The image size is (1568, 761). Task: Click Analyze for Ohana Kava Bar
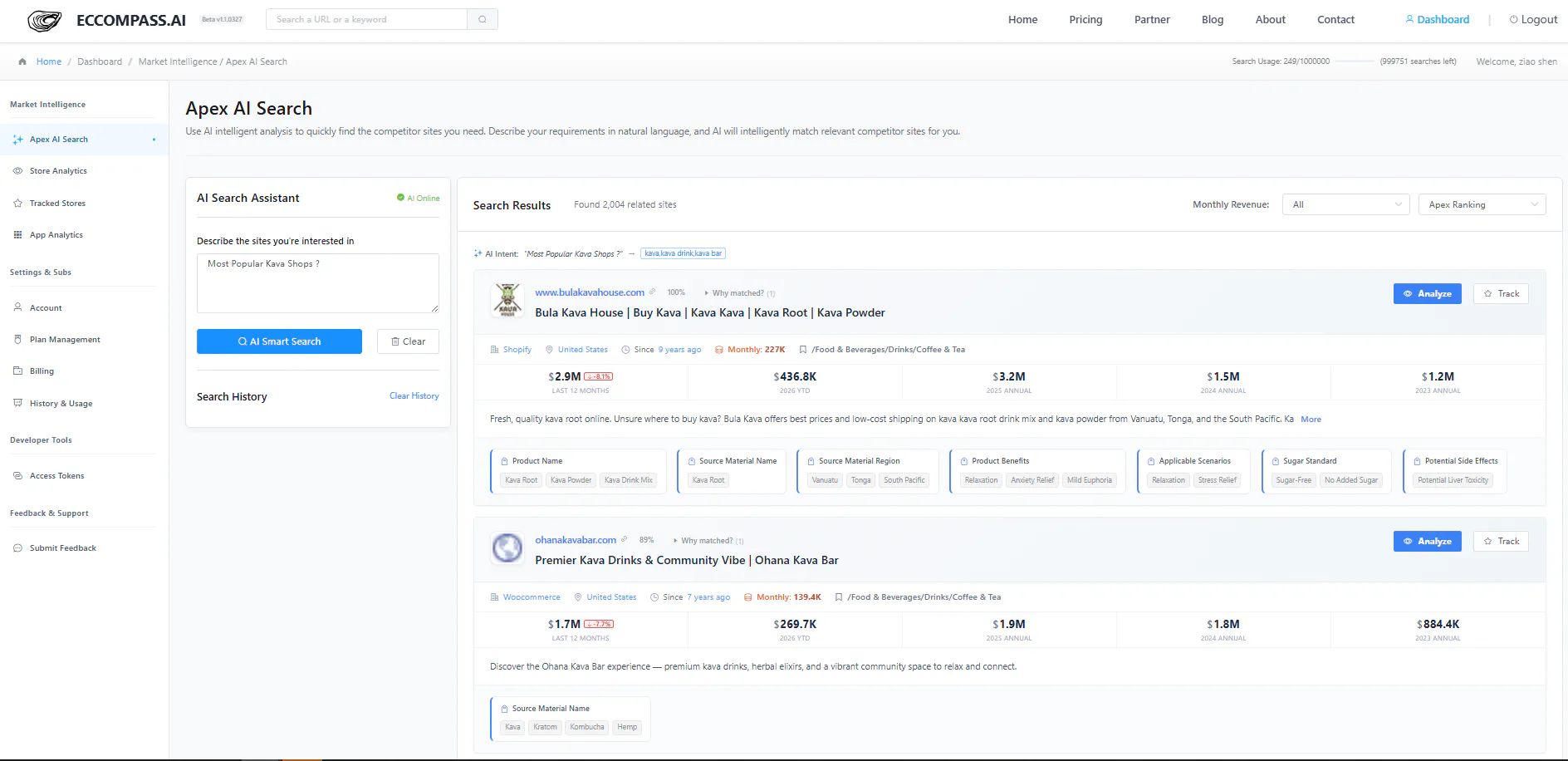pos(1427,541)
